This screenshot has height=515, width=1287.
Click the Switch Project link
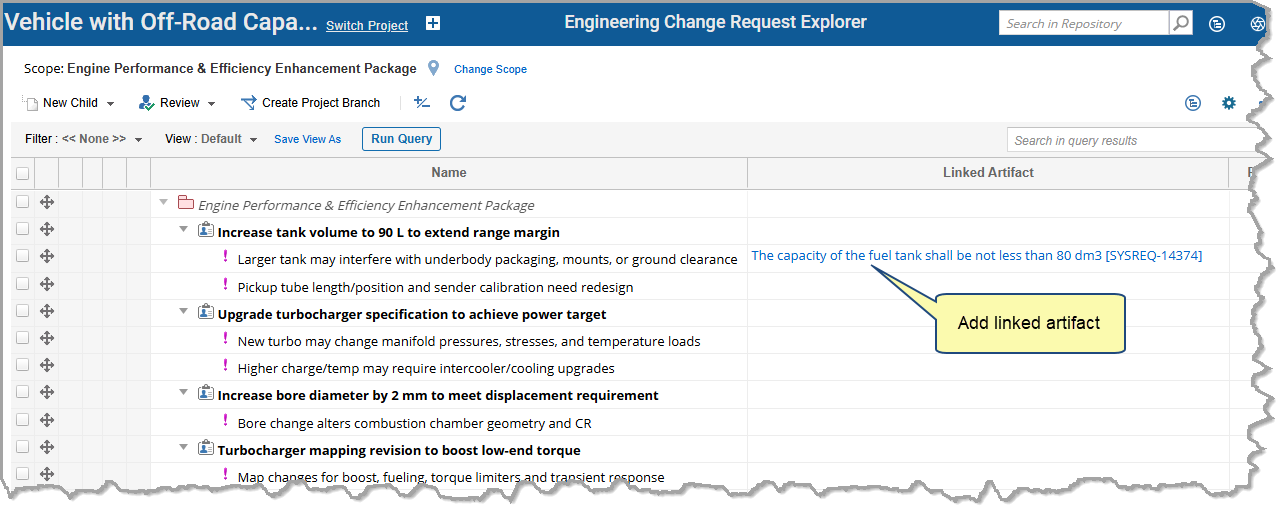point(367,26)
